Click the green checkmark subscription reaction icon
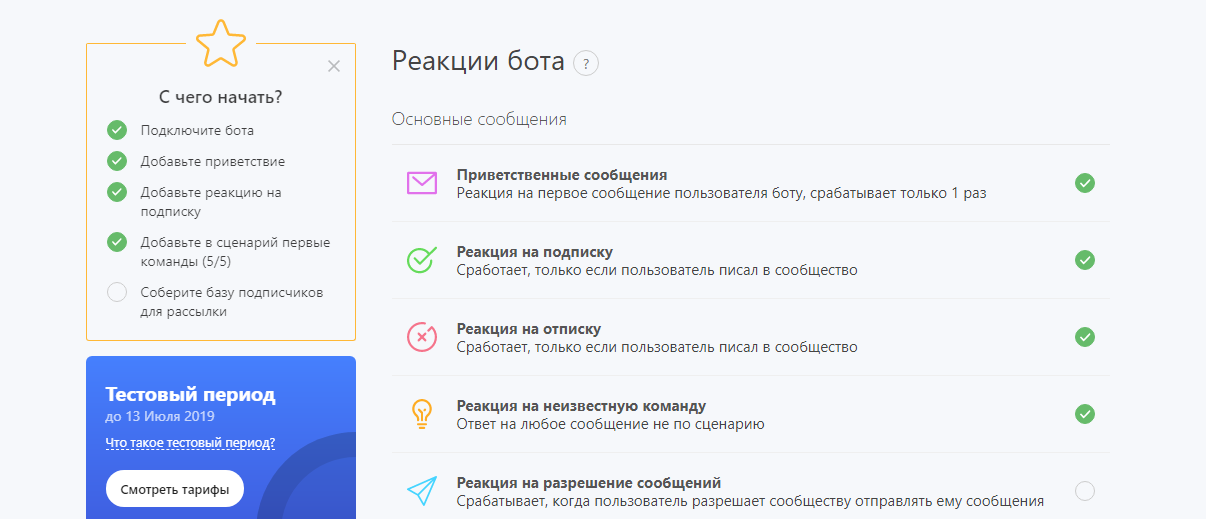Screen dimensions: 1206x519 [421, 260]
